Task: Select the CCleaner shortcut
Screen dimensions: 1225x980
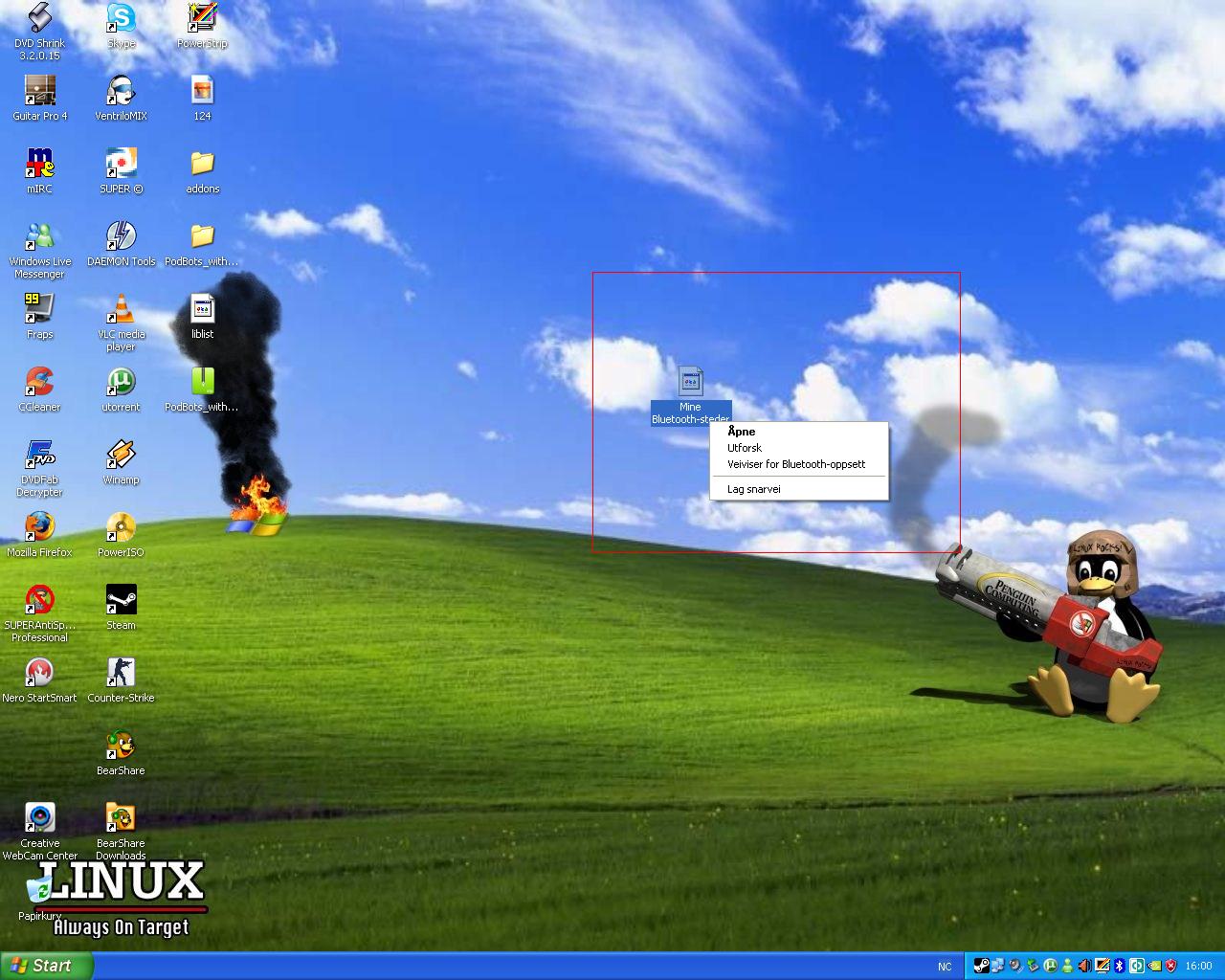Action: tap(39, 389)
